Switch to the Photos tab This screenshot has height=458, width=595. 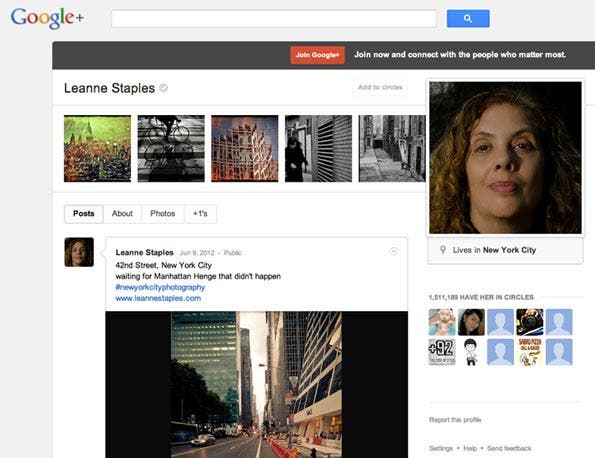point(162,214)
